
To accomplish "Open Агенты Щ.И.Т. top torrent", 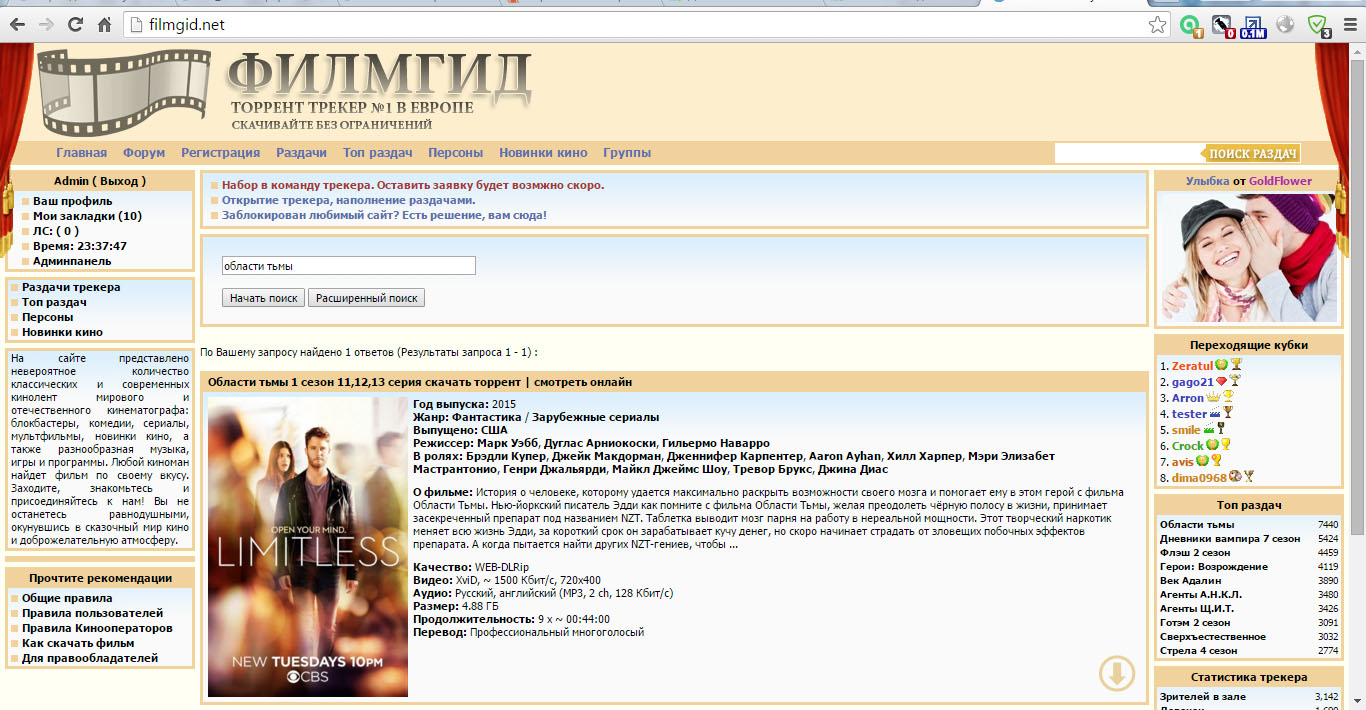I will (1196, 608).
